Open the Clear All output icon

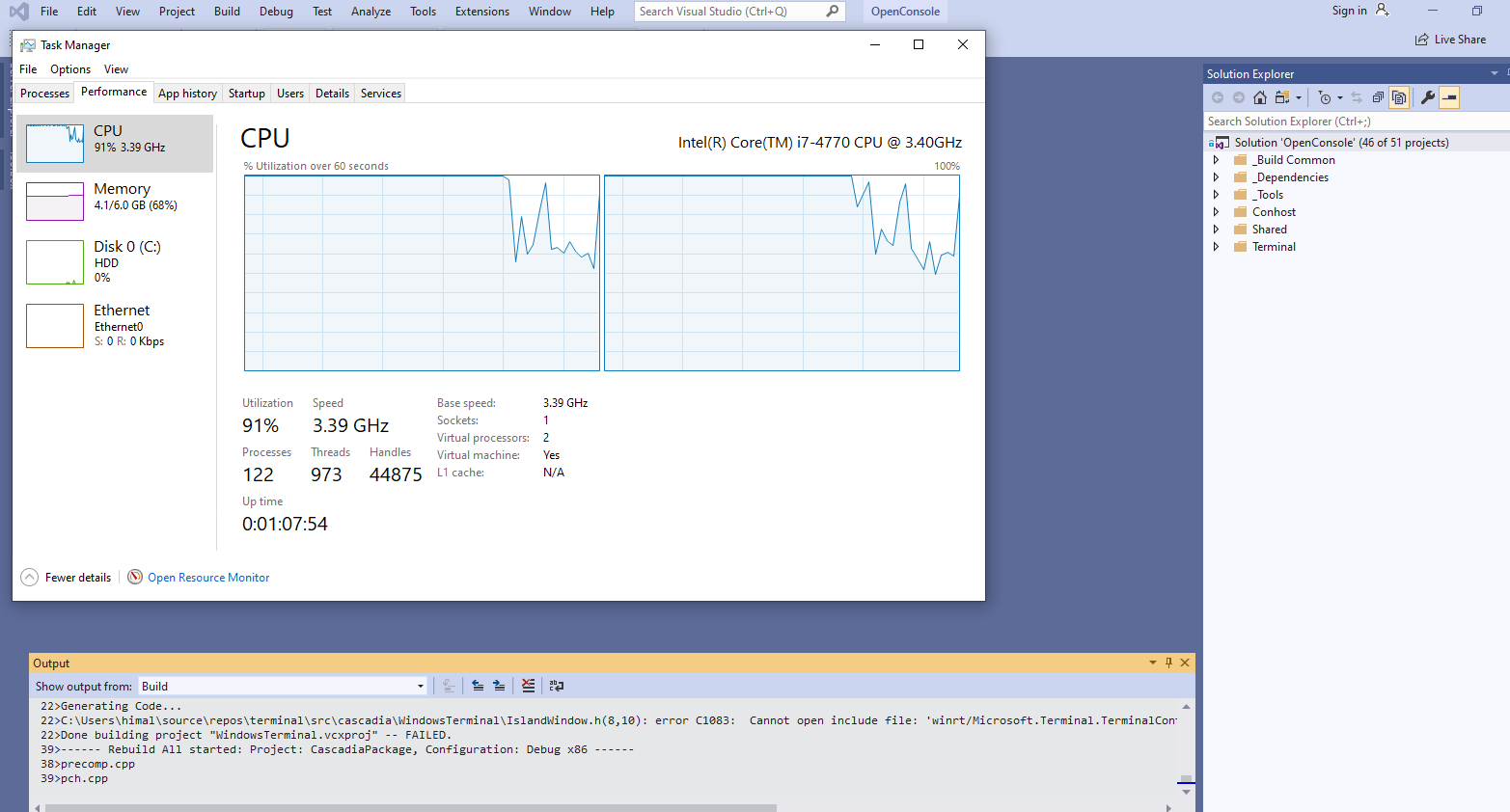click(528, 686)
